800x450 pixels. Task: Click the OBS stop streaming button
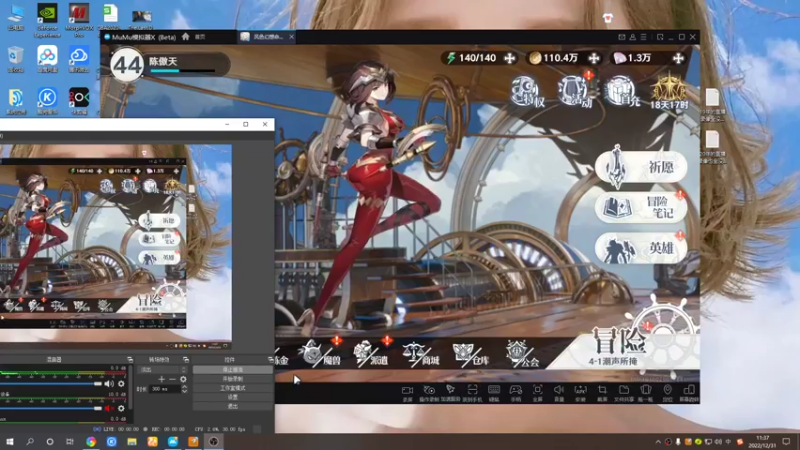233,369
